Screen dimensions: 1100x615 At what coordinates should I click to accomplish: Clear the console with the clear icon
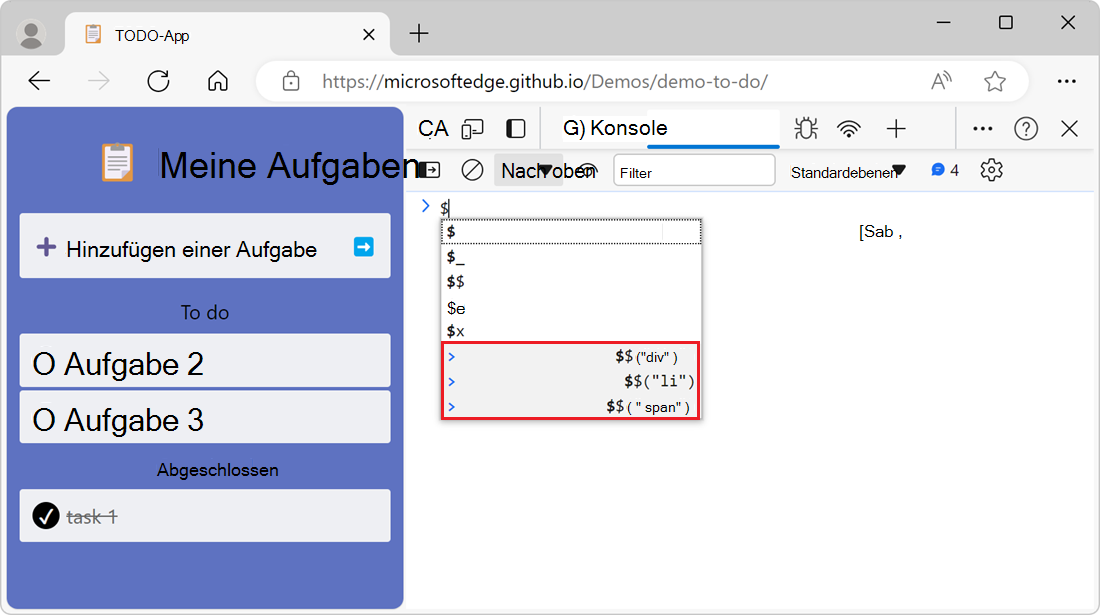click(471, 170)
